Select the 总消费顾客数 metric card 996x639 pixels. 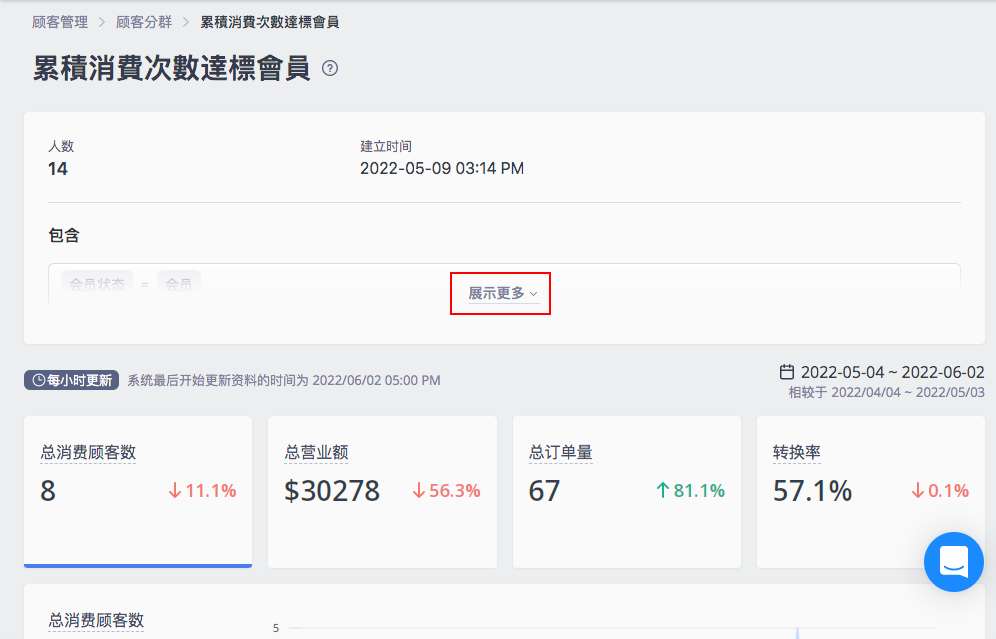click(x=138, y=492)
